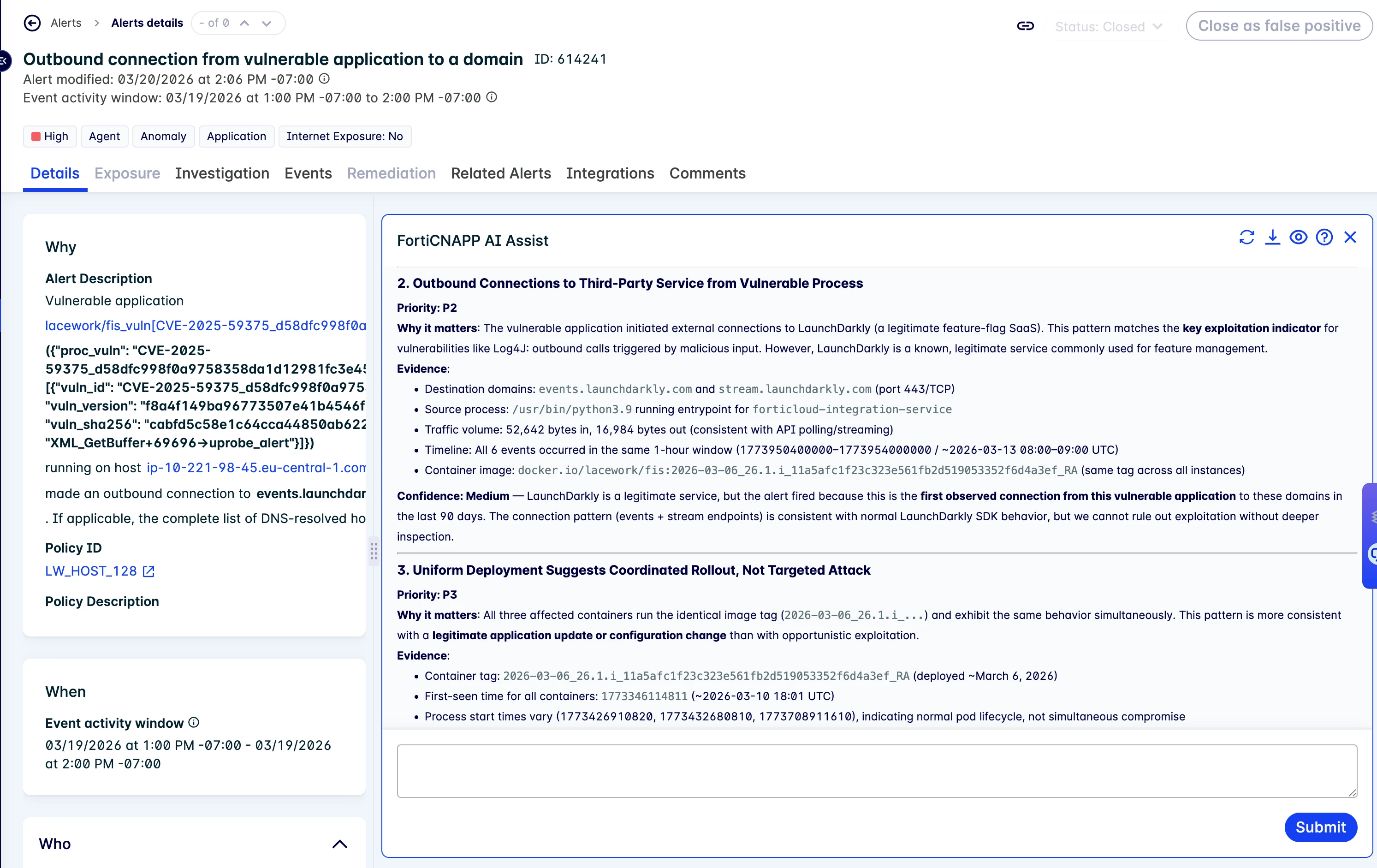The width and height of the screenshot is (1377, 868).
Task: Open the lacework/fis_vuln CVE application link
Action: [206, 325]
